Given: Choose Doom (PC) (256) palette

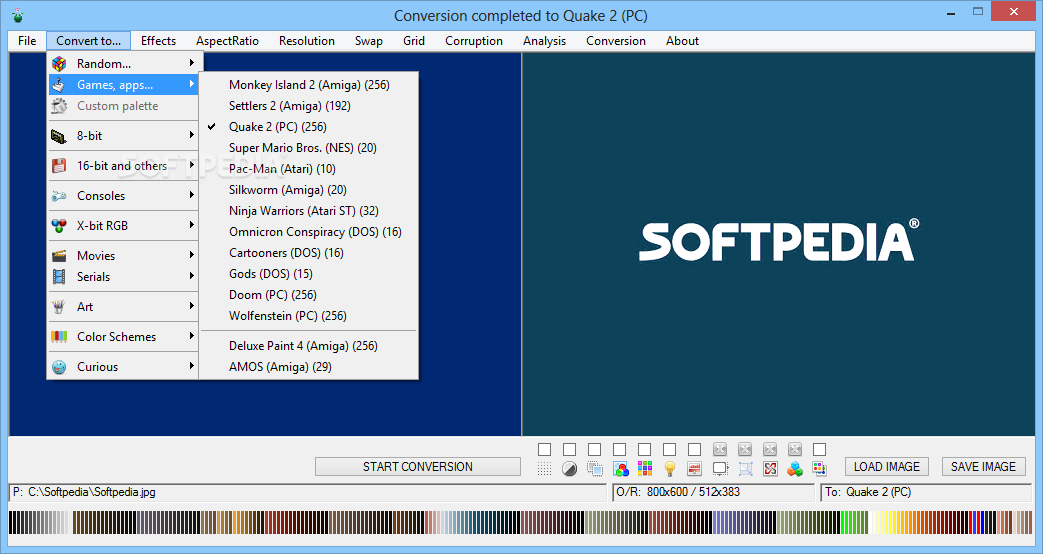Looking at the screenshot, I should pos(309,295).
